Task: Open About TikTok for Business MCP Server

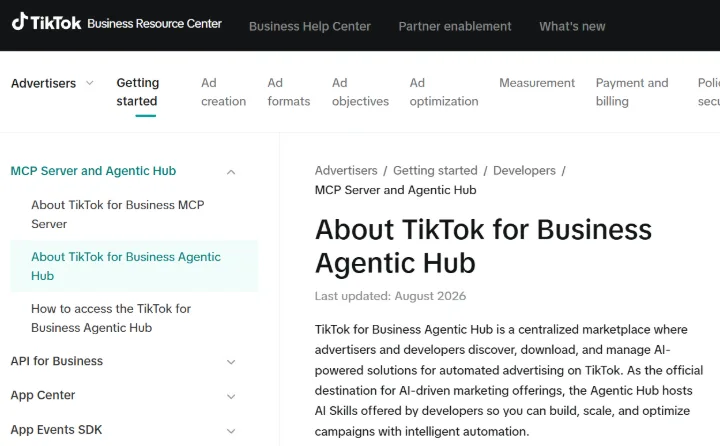Action: click(118, 214)
